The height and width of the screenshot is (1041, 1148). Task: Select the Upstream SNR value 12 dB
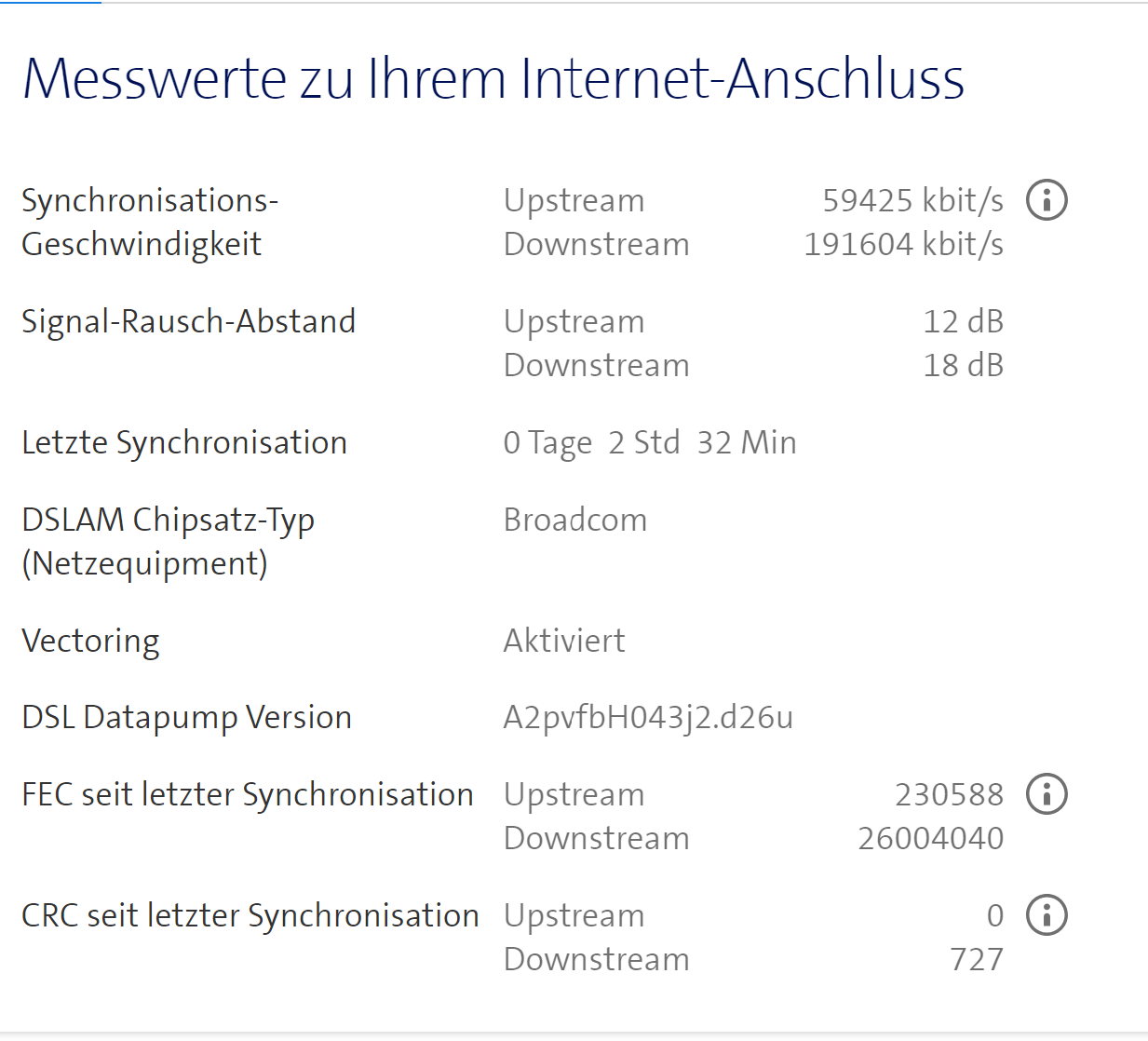point(963,320)
